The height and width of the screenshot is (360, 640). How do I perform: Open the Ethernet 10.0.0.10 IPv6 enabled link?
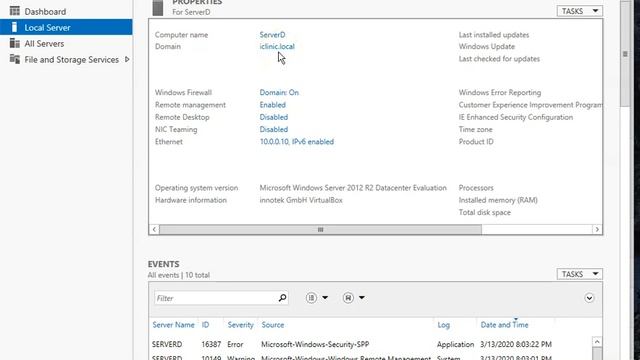[297, 142]
